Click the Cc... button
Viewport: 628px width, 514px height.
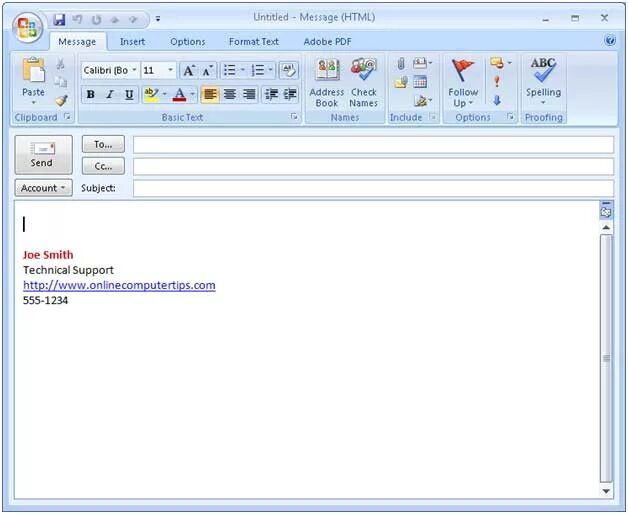pyautogui.click(x=103, y=166)
